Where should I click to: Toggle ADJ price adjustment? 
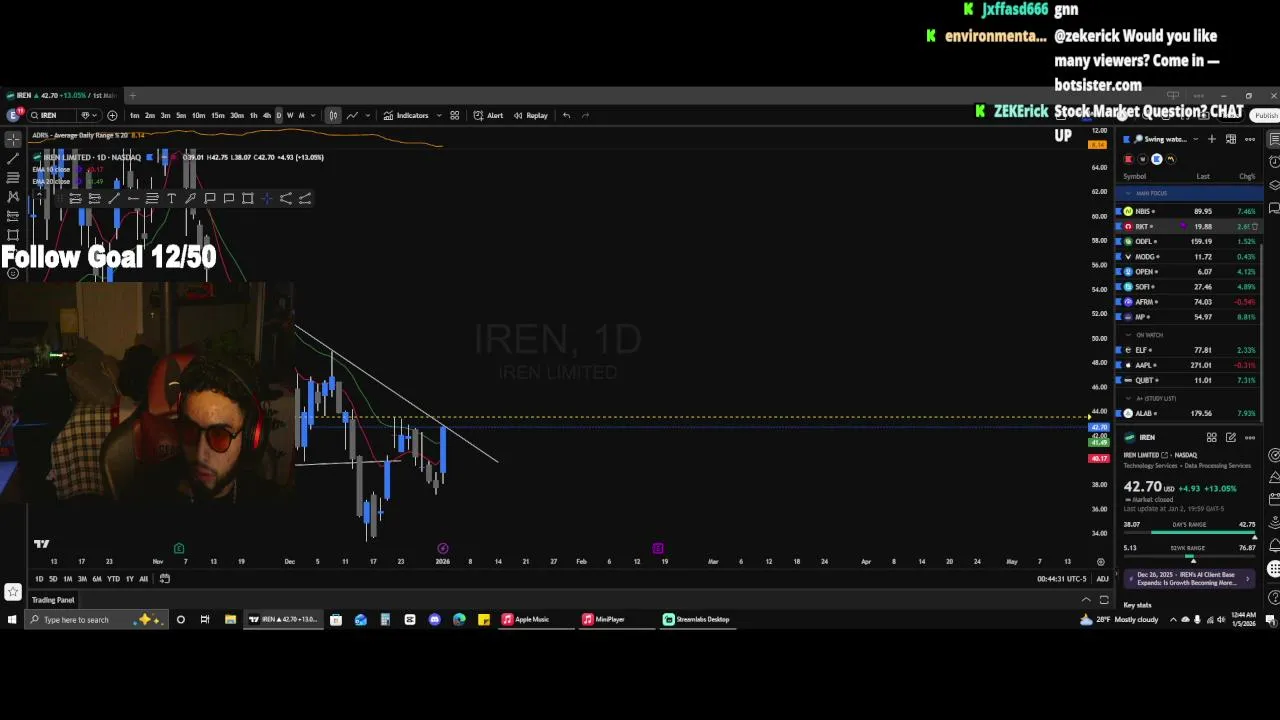(1102, 579)
